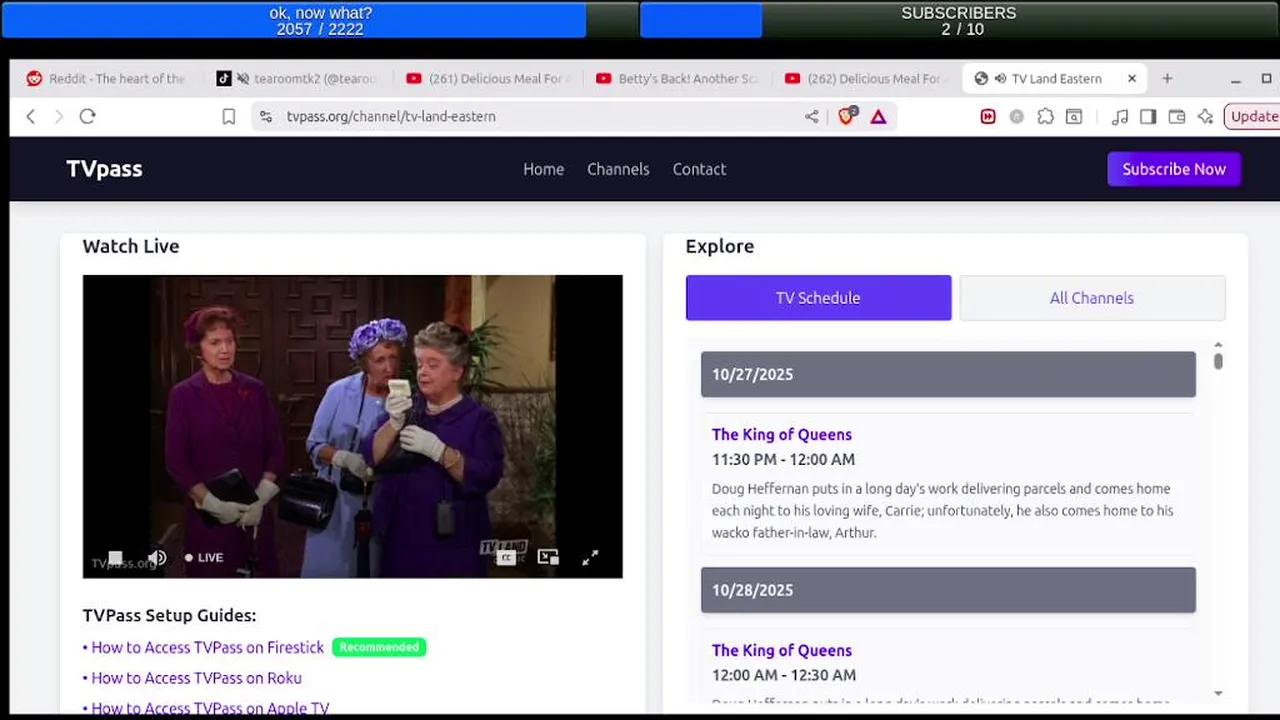The height and width of the screenshot is (720, 1280).
Task: Enter fullscreen on the video player
Action: click(x=590, y=558)
